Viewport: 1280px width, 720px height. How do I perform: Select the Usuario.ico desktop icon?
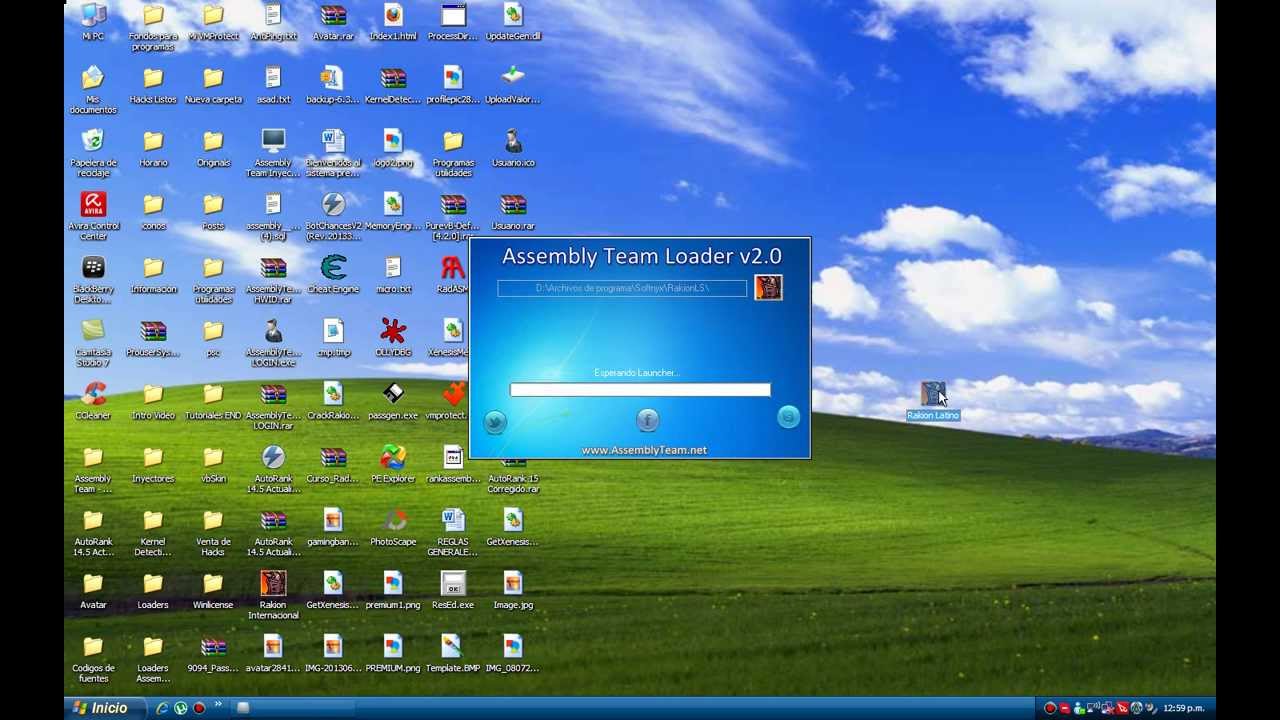click(513, 148)
